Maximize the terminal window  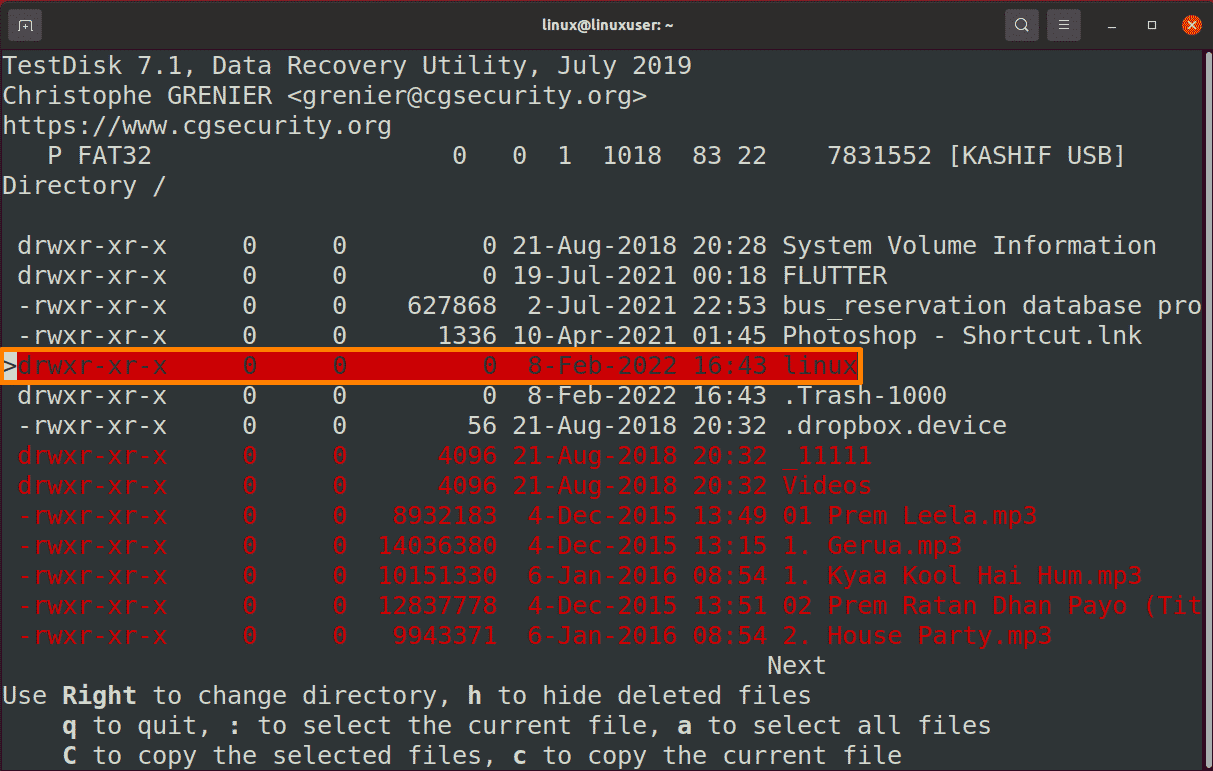[x=1151, y=25]
